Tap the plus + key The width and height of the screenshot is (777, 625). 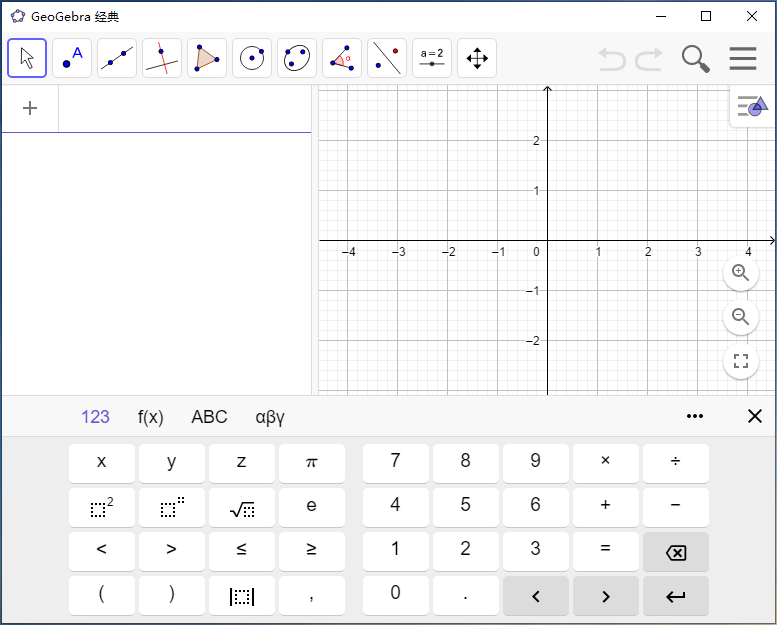[606, 507]
